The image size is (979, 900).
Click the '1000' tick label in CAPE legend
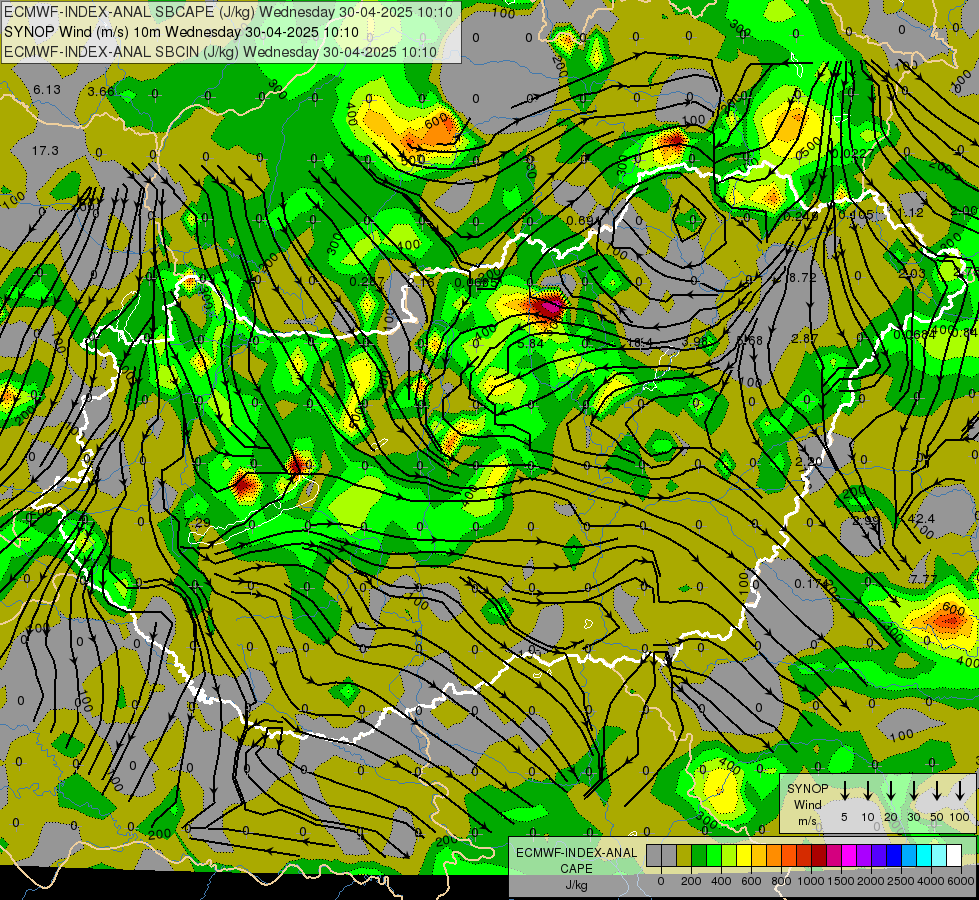point(812,881)
